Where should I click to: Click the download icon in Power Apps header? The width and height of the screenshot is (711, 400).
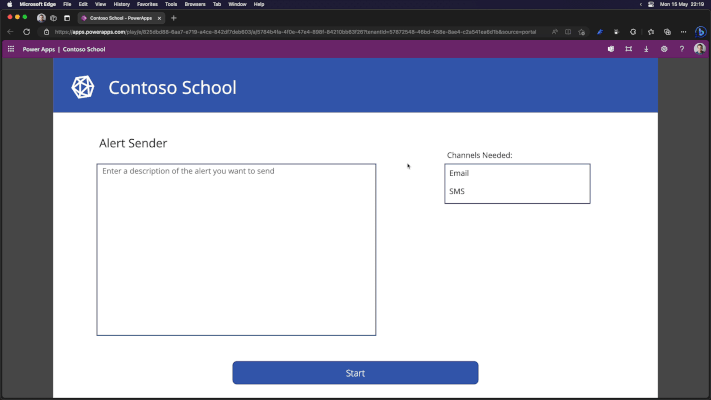(646, 49)
